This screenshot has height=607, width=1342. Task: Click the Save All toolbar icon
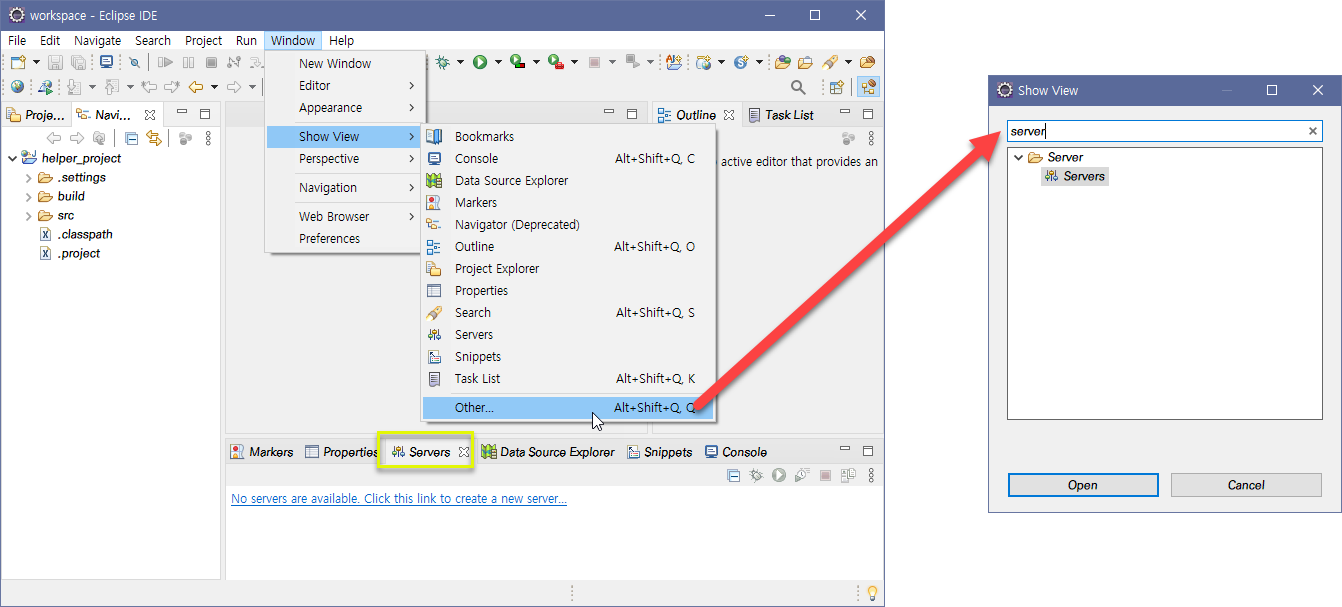pyautogui.click(x=78, y=63)
